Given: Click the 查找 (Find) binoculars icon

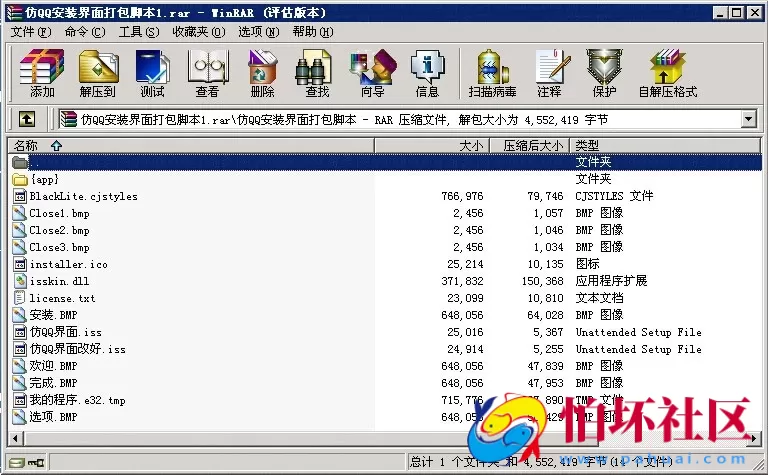Looking at the screenshot, I should click(313, 67).
